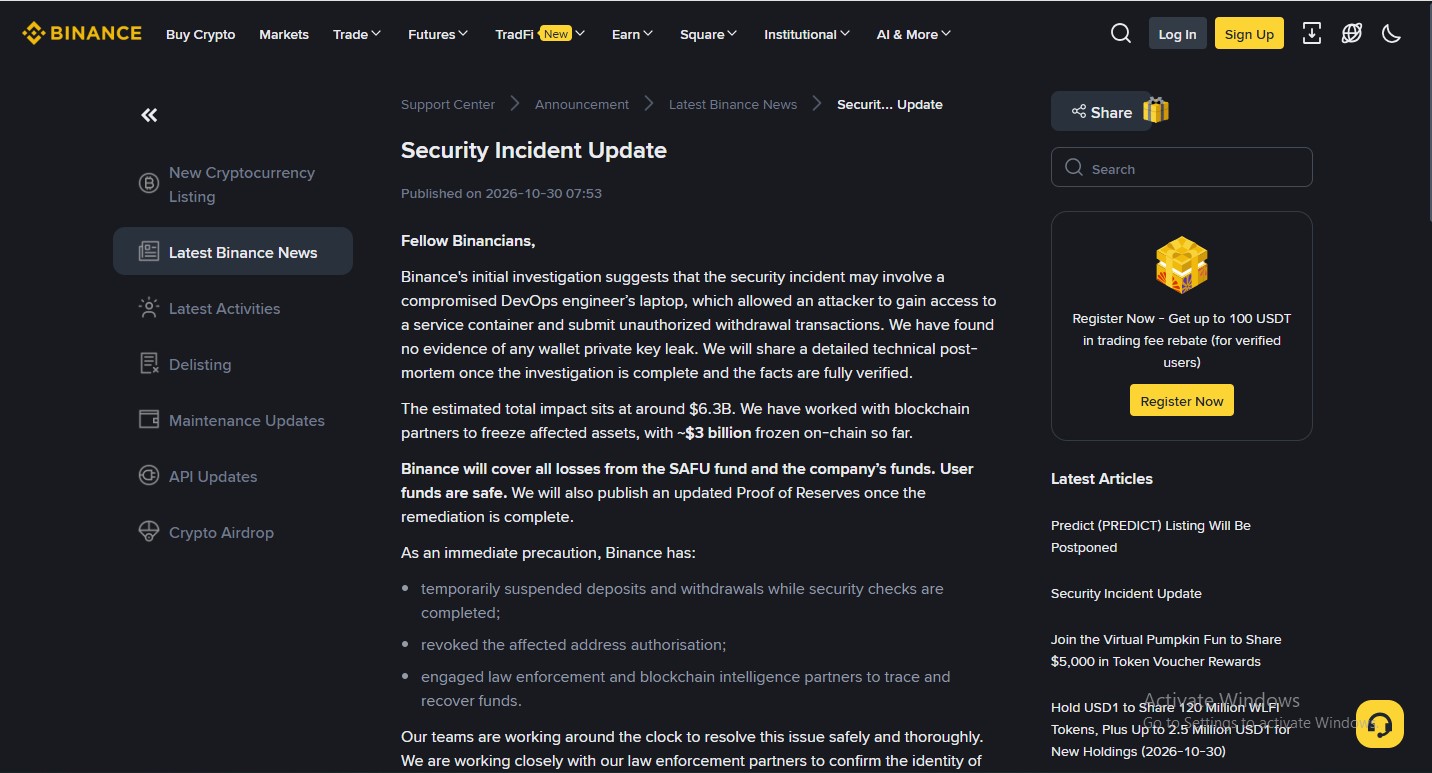Click the Crypto Airdrop parachute icon
The width and height of the screenshot is (1432, 773).
coord(149,531)
